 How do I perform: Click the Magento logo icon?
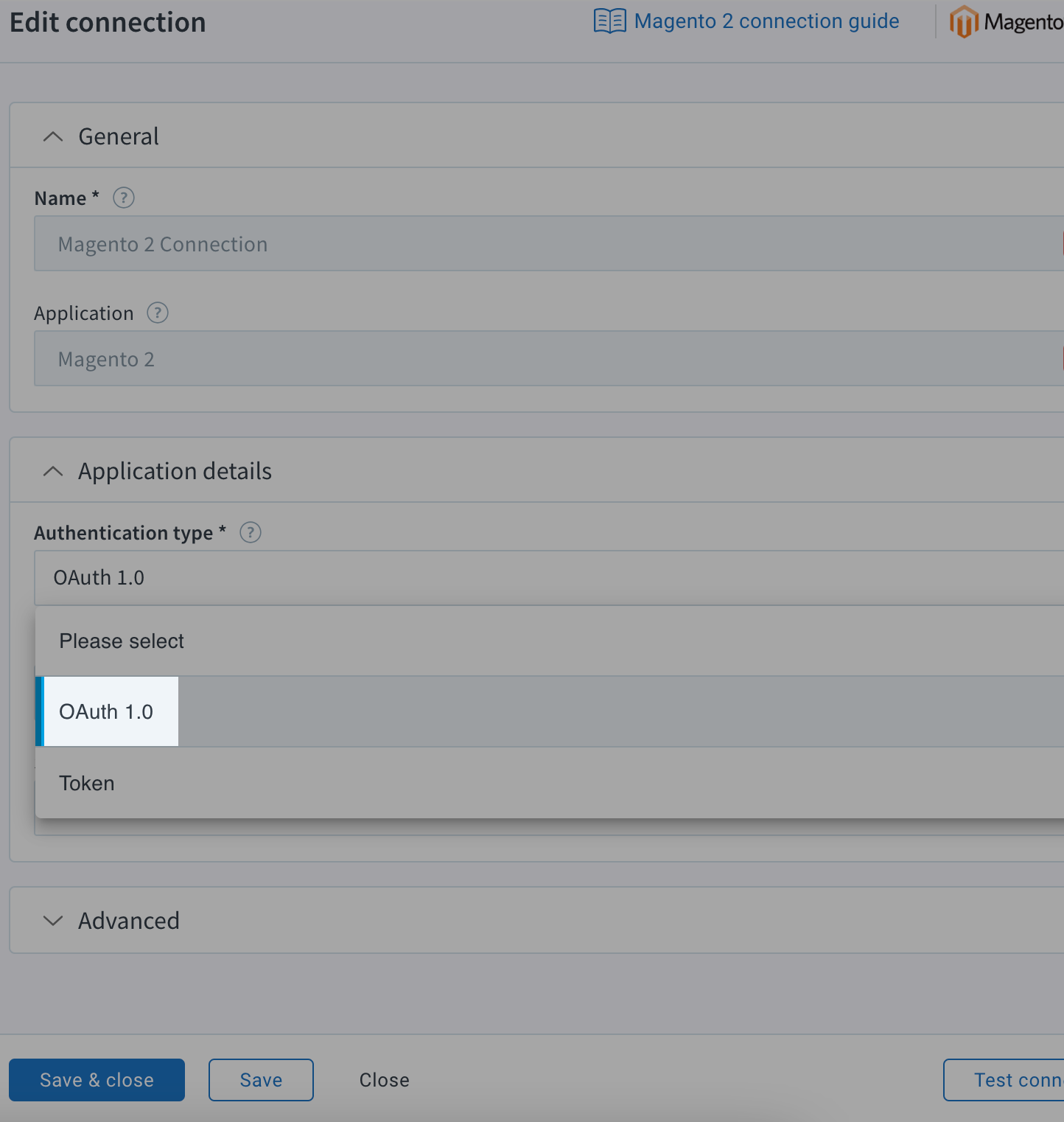coord(964,22)
